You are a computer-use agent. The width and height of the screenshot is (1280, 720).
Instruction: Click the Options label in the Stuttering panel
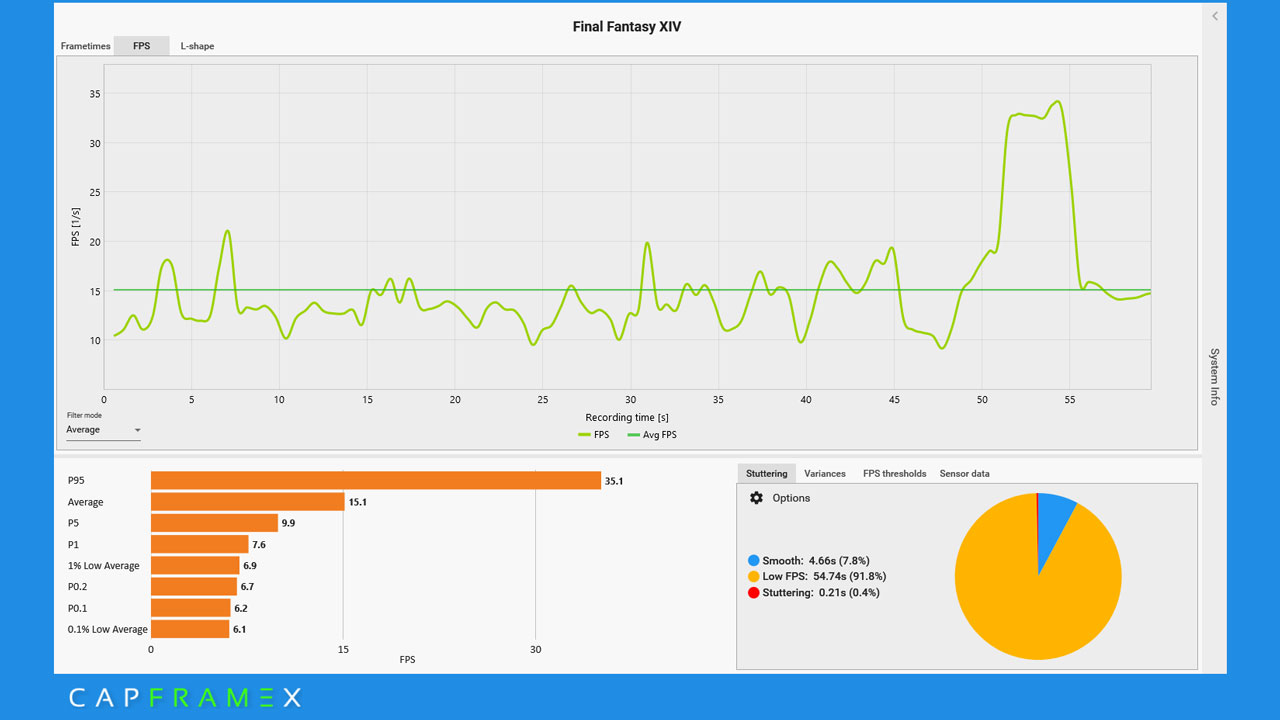791,498
